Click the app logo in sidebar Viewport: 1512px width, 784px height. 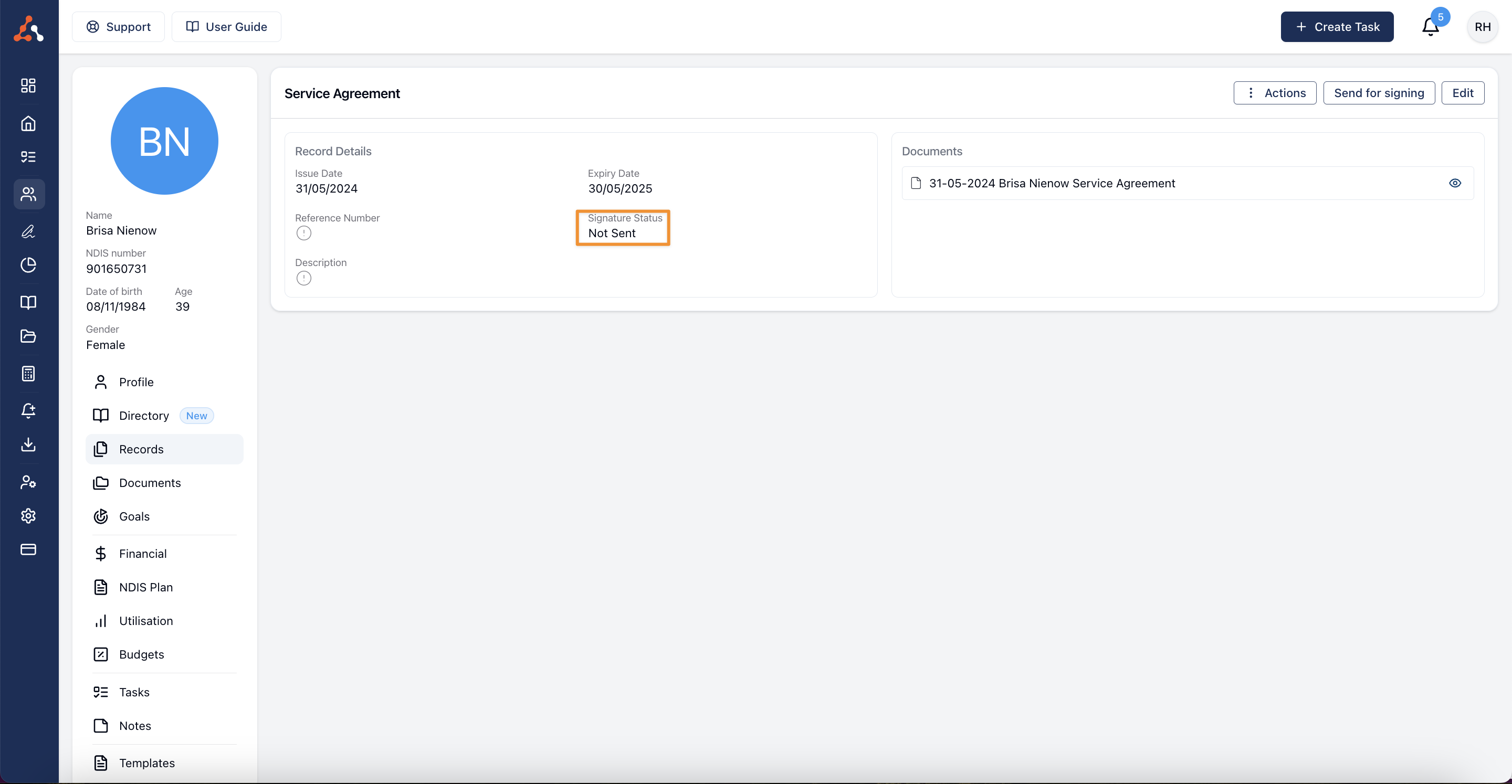pos(28,28)
